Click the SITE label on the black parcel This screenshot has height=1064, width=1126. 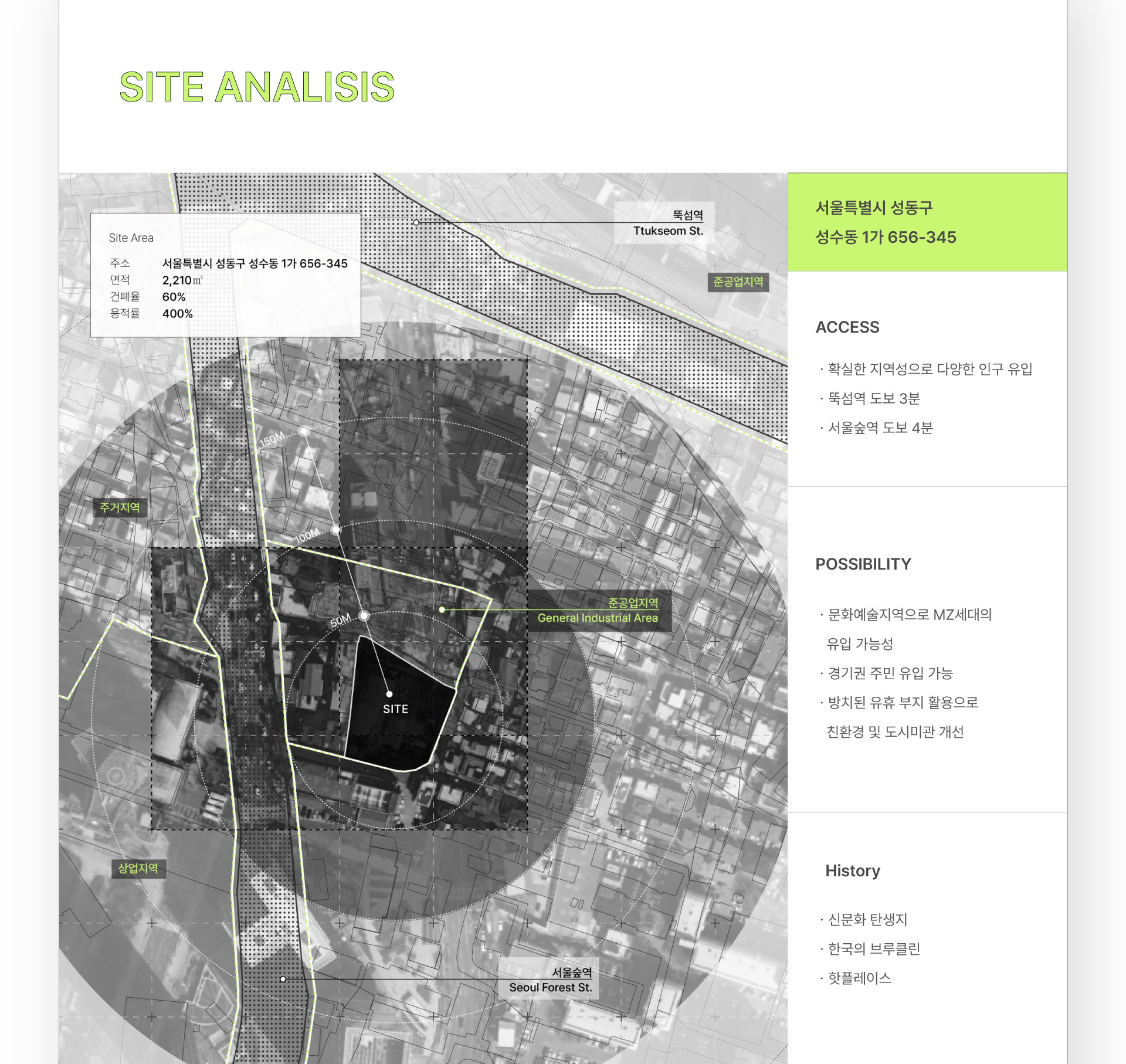coord(395,709)
